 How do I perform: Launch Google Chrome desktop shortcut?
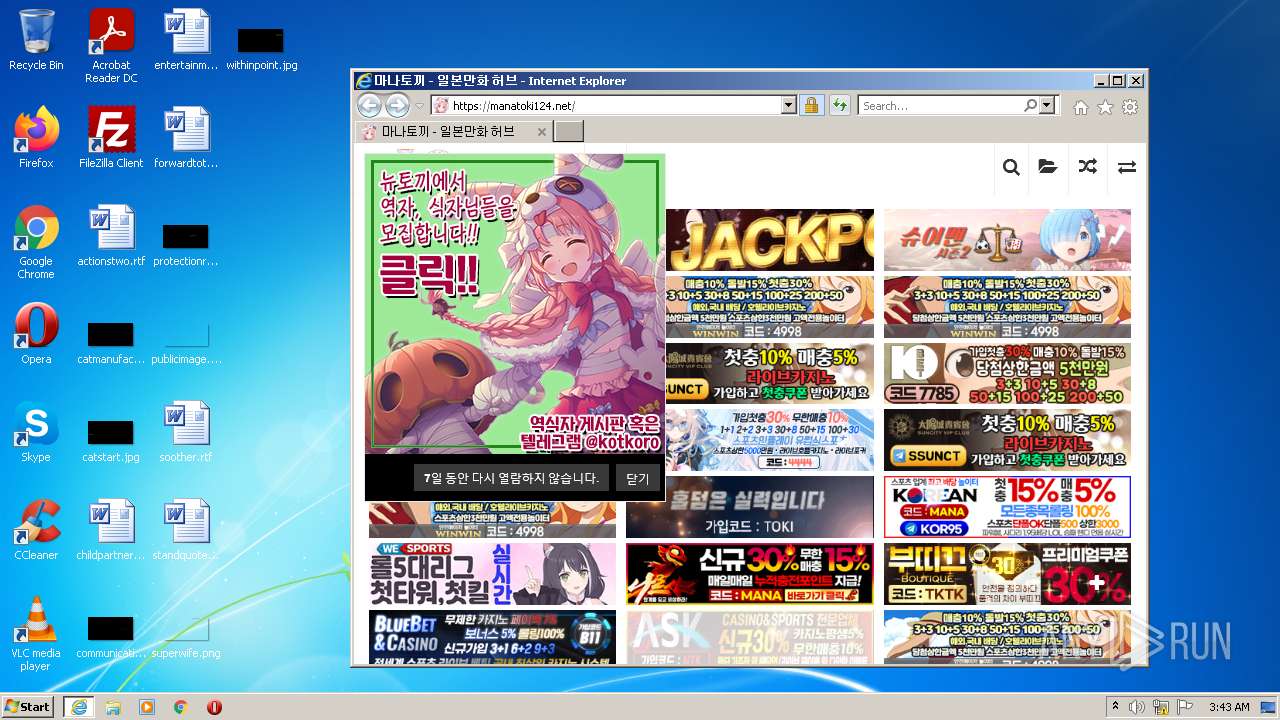[36, 242]
